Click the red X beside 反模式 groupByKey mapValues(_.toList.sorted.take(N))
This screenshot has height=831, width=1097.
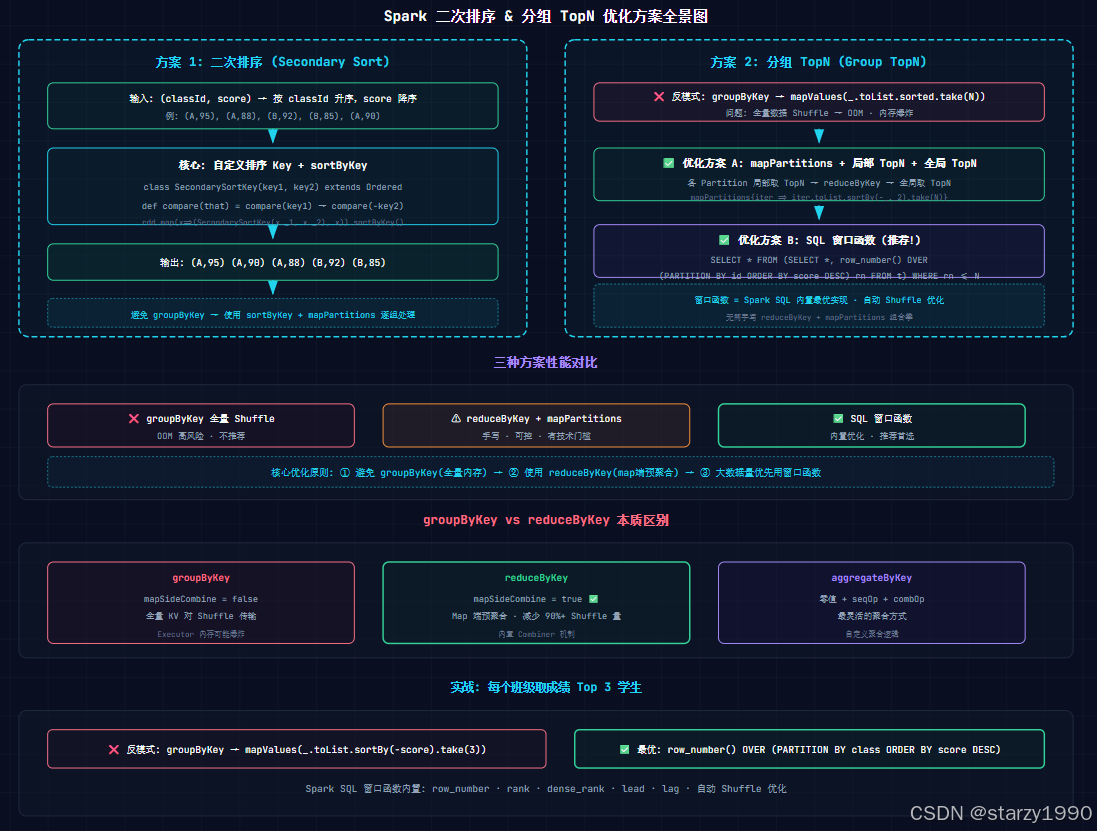pos(658,97)
